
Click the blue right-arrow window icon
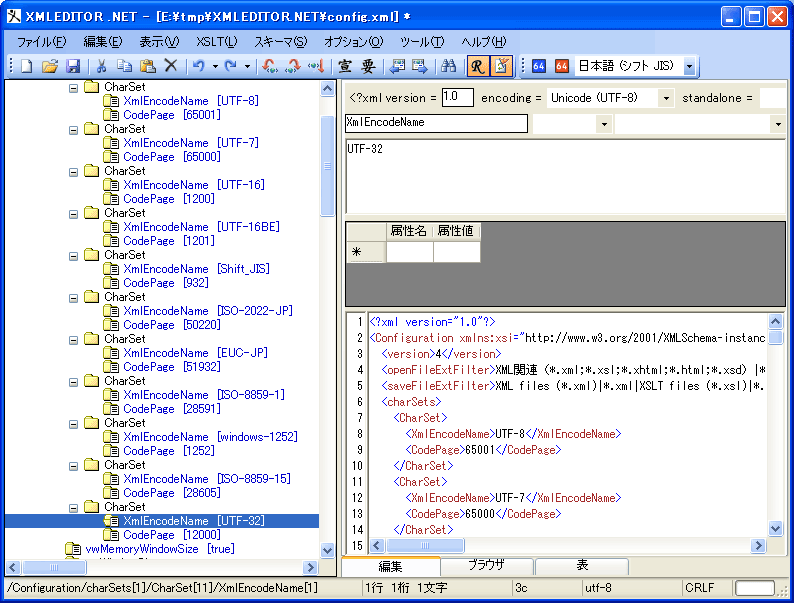420,66
